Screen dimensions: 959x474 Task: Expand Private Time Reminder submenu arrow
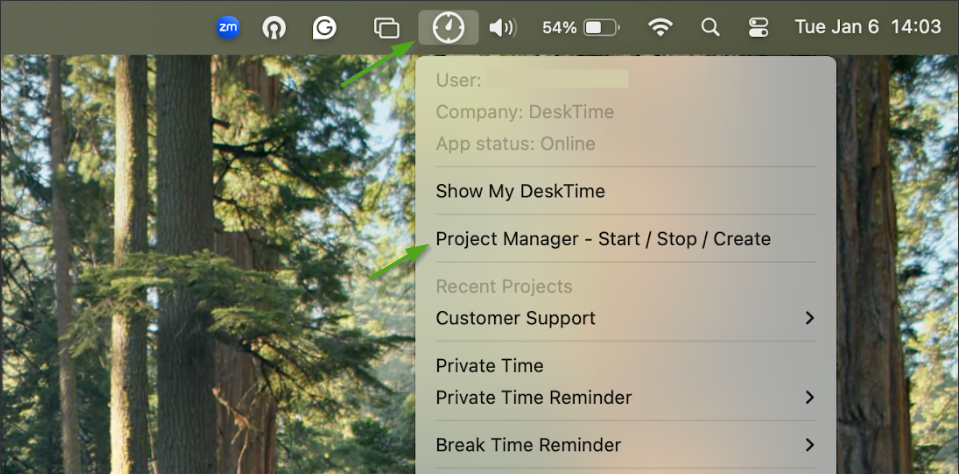click(x=809, y=397)
